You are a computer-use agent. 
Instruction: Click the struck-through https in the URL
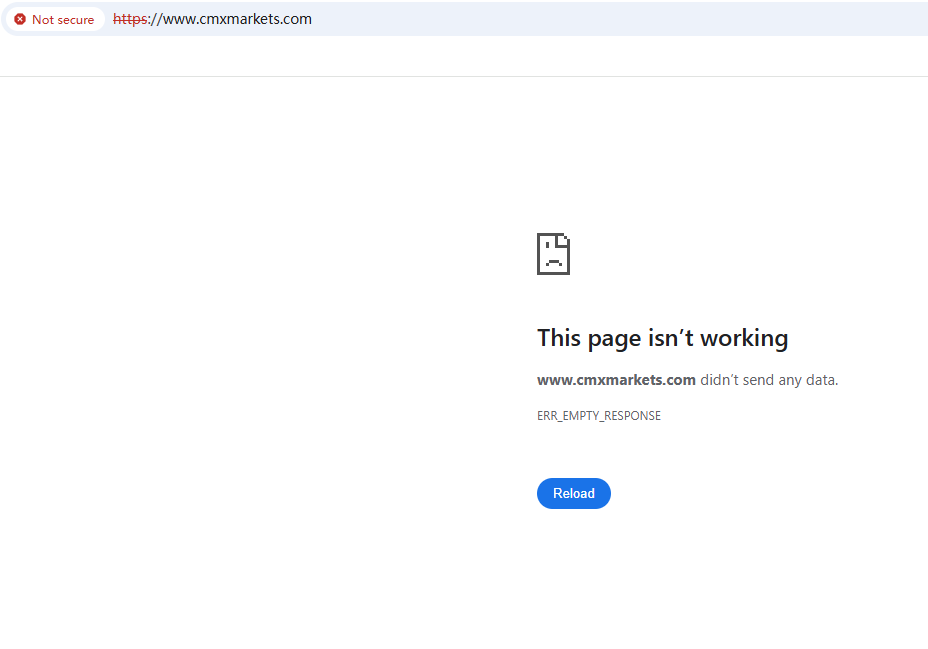coord(130,19)
